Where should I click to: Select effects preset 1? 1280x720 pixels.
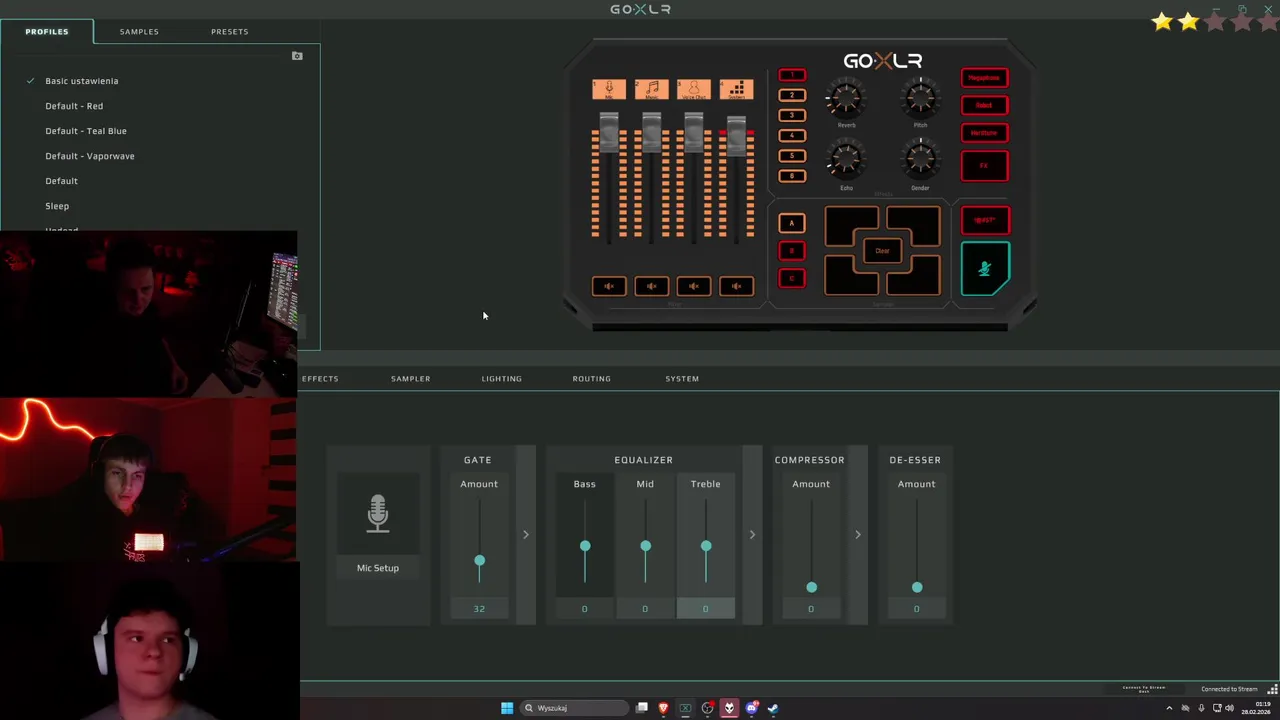pyautogui.click(x=792, y=75)
